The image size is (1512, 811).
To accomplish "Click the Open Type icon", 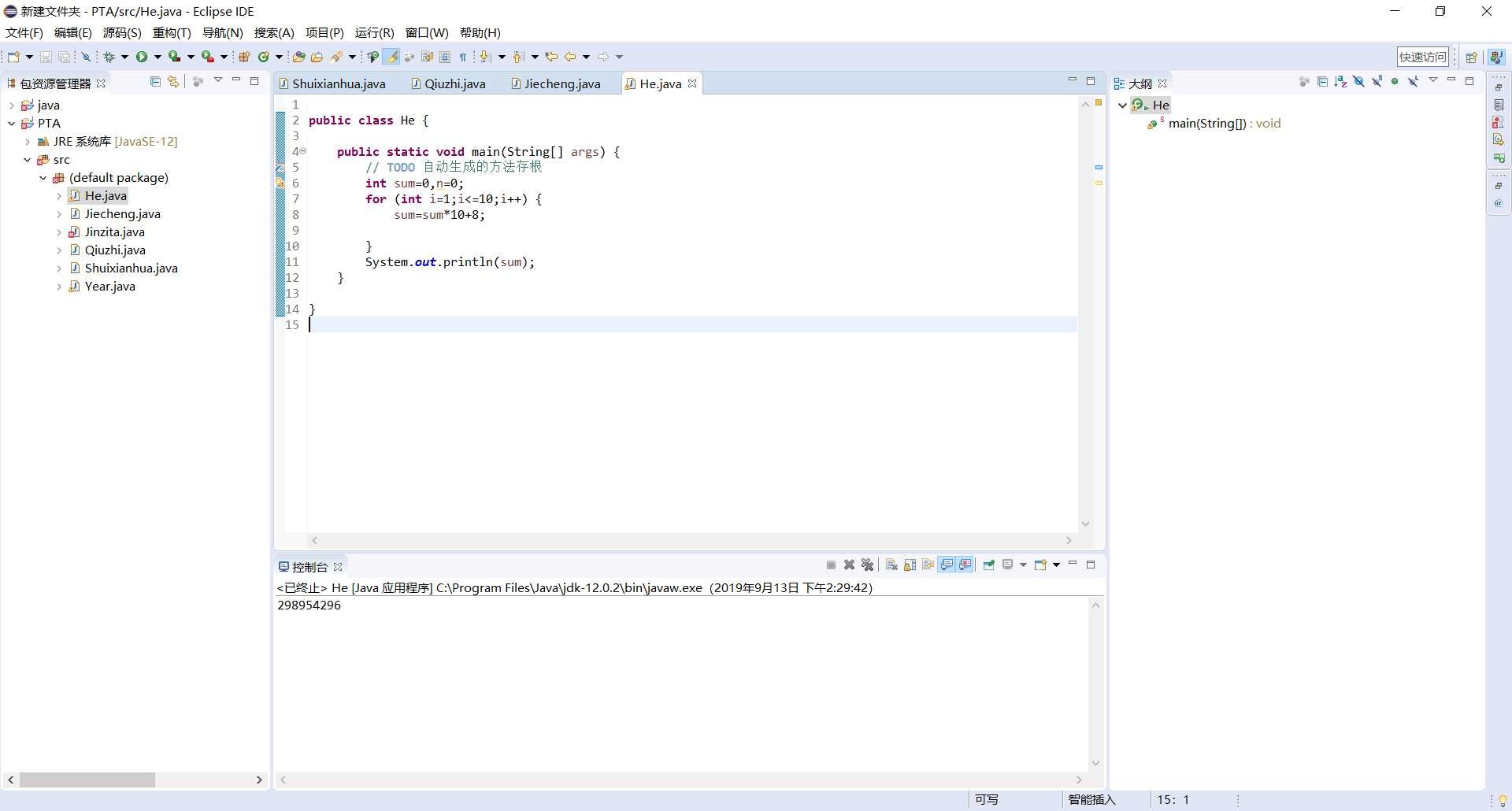I will click(x=298, y=57).
